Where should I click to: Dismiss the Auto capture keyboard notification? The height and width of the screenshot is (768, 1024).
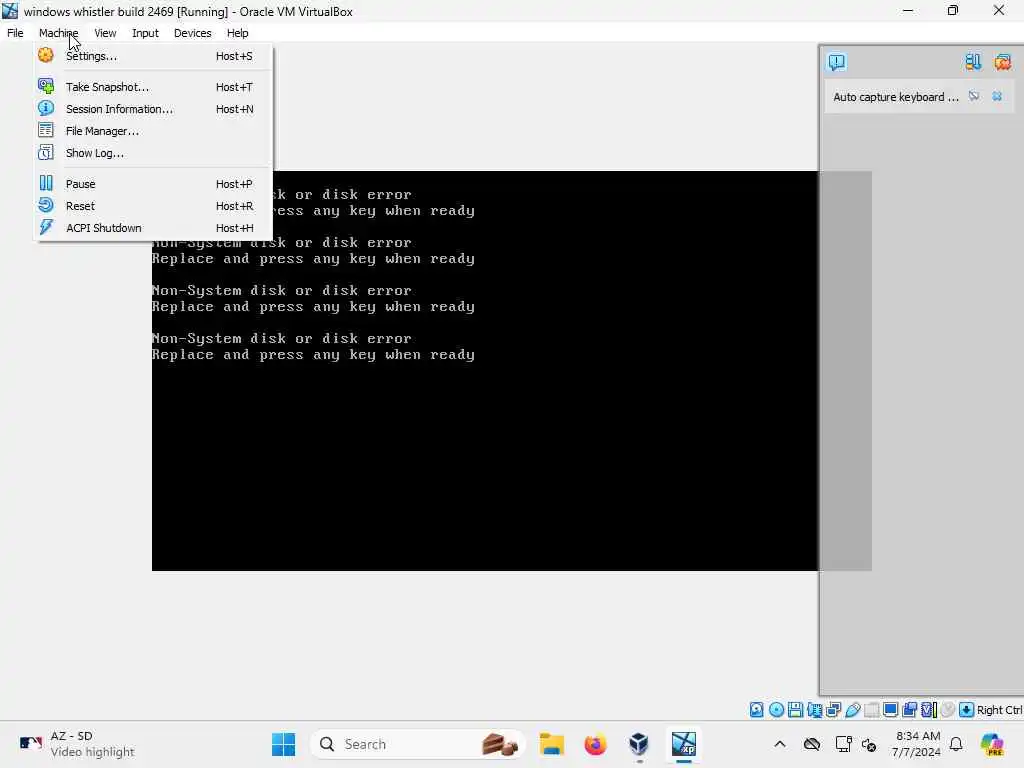point(997,97)
